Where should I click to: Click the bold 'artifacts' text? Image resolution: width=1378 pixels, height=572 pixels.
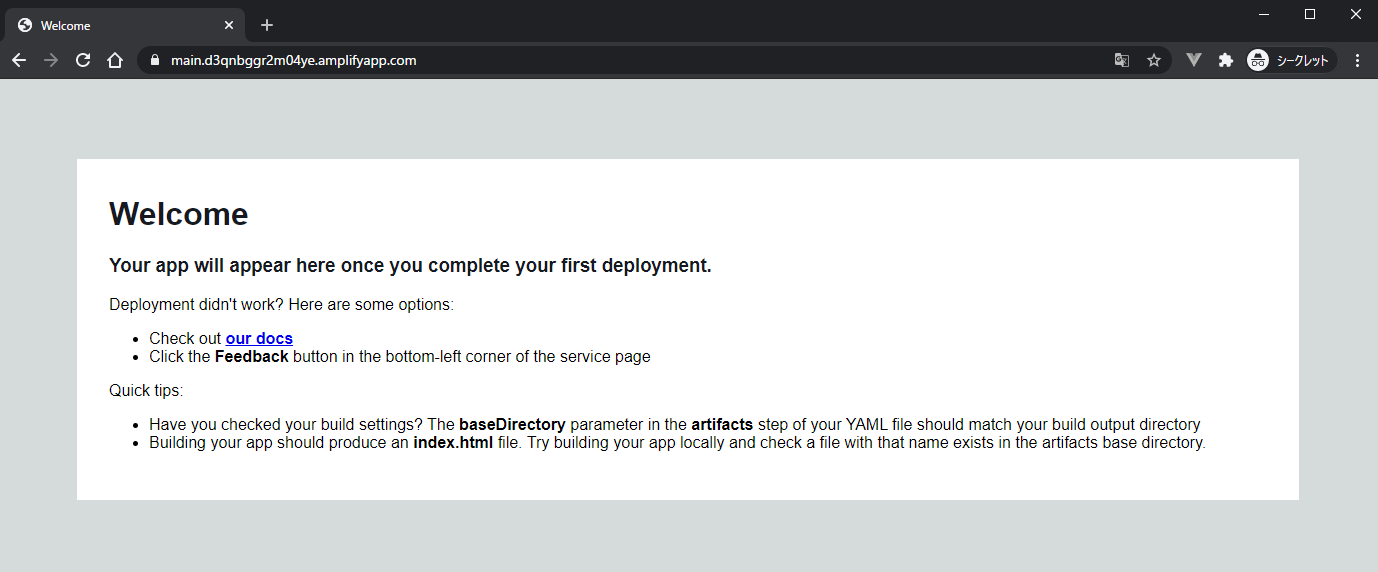coord(722,424)
